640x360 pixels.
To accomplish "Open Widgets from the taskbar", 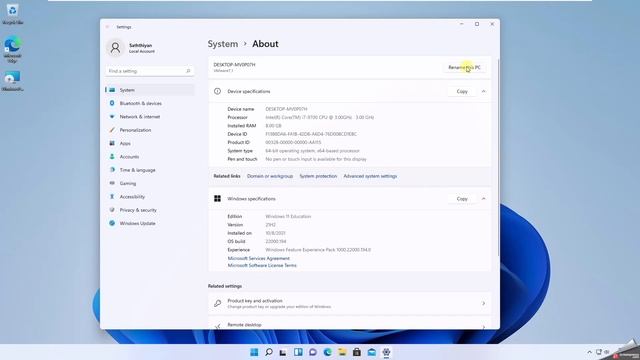I will pyautogui.click(x=298, y=352).
